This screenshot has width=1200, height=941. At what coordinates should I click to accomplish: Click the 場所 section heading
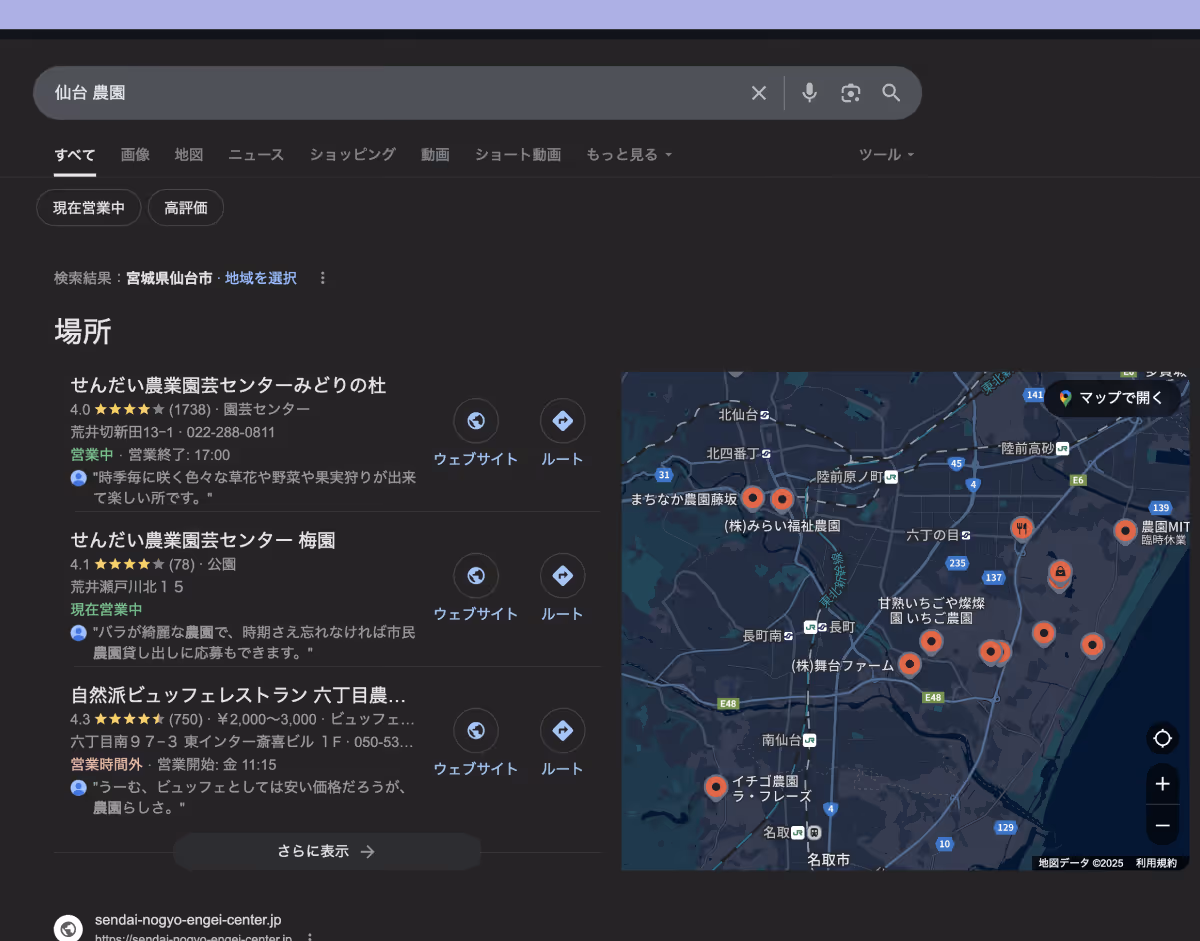point(83,331)
